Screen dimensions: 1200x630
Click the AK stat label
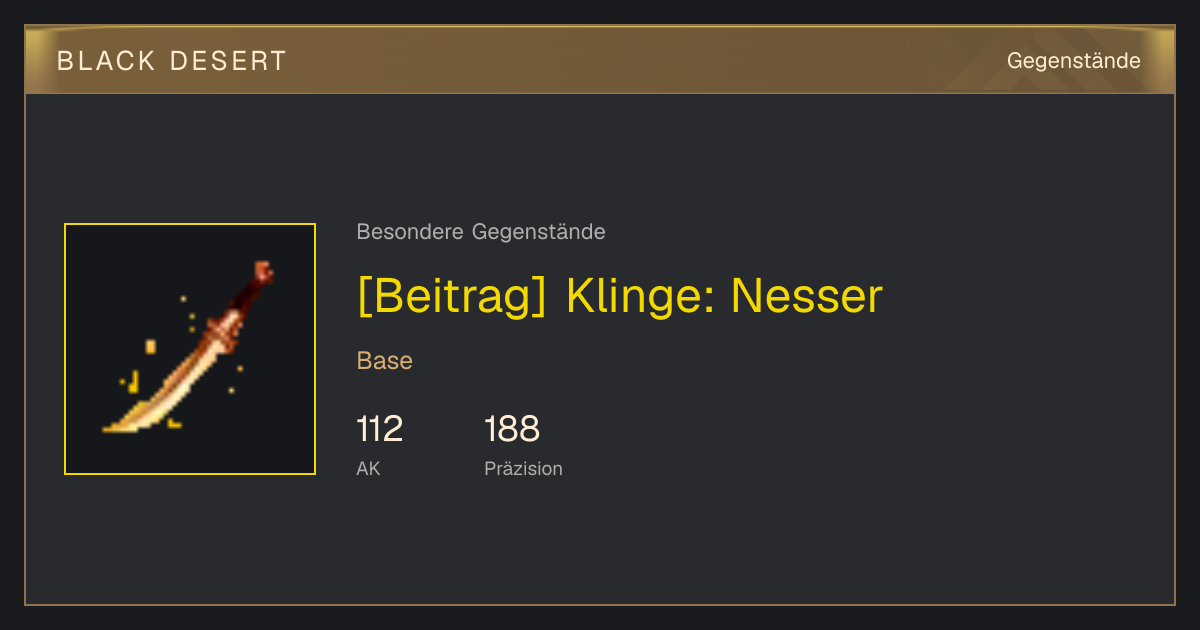(368, 468)
